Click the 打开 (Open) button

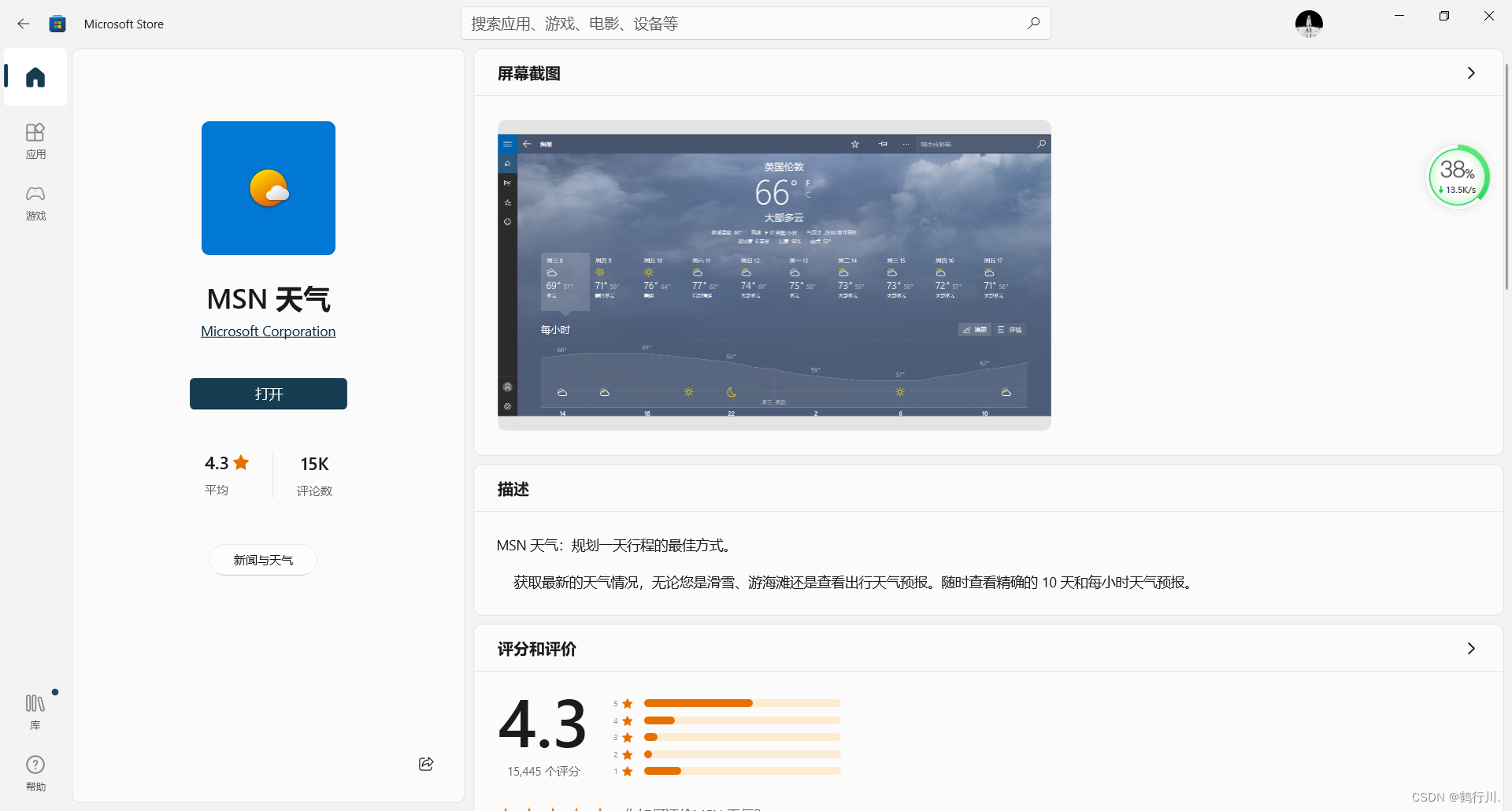(269, 394)
